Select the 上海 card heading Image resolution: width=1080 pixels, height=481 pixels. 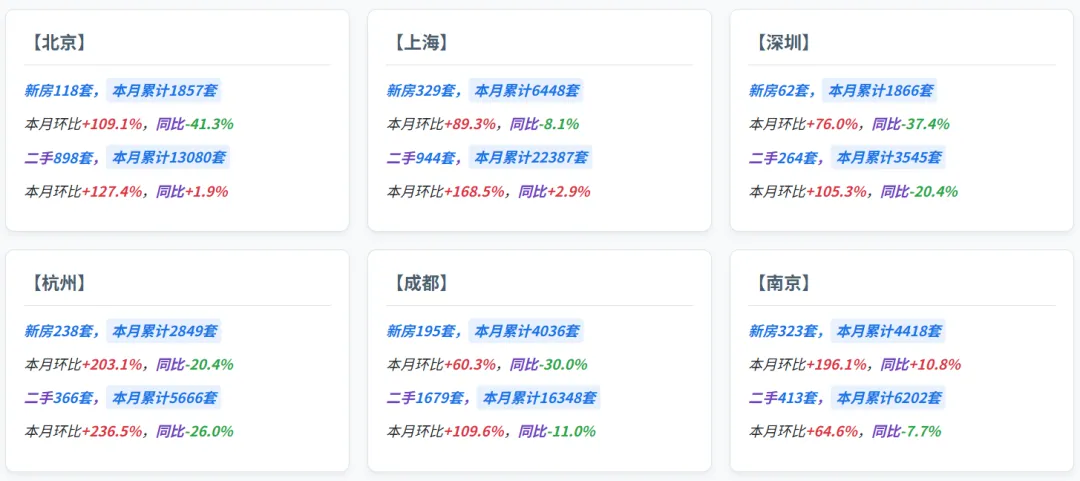pyautogui.click(x=420, y=43)
